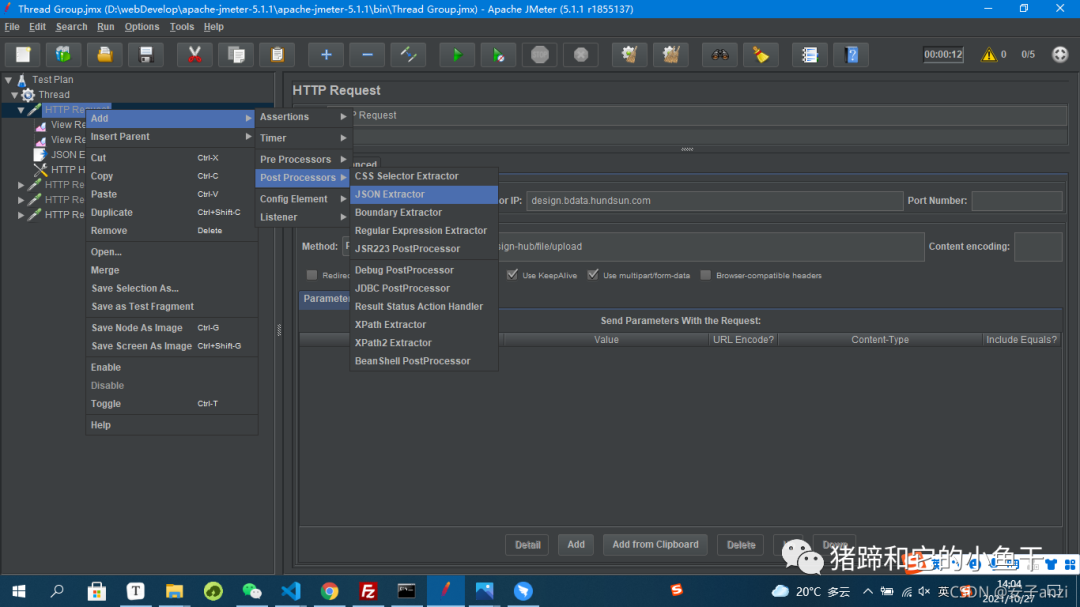Expand the Insert Parent submenu
This screenshot has width=1080, height=607.
(x=171, y=136)
